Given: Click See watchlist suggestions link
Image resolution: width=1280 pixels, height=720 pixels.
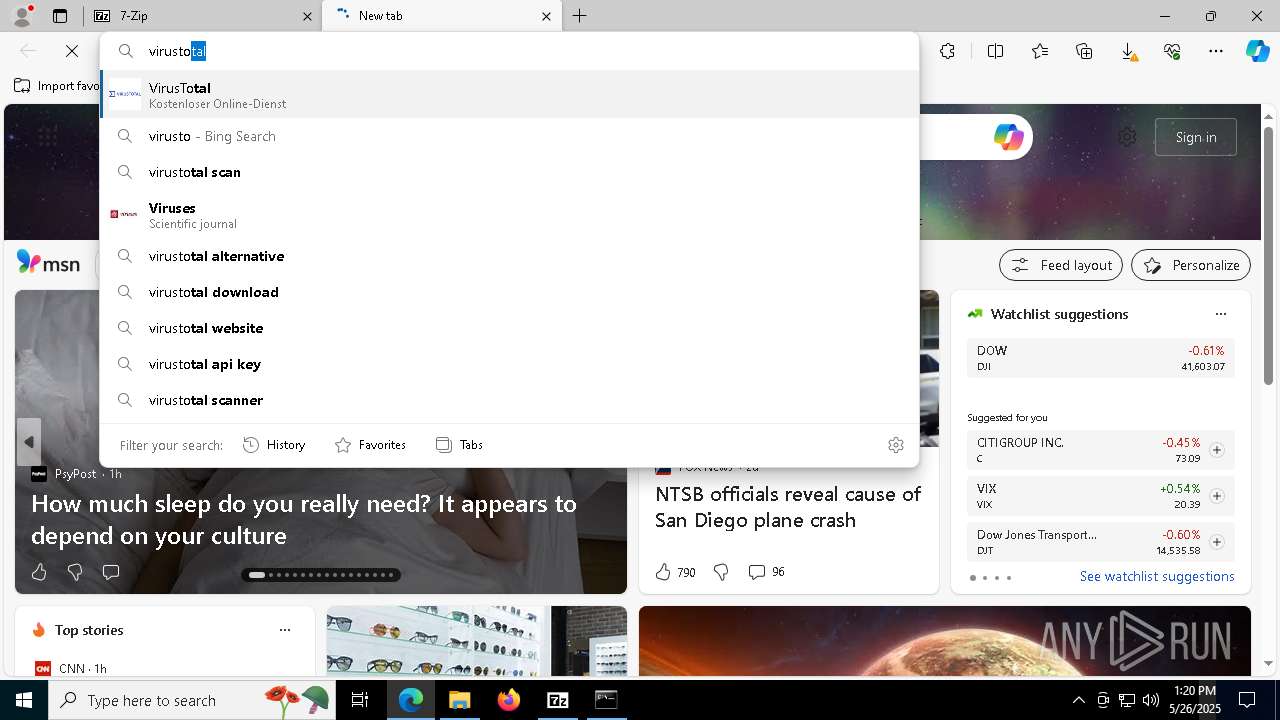Looking at the screenshot, I should click(1157, 577).
